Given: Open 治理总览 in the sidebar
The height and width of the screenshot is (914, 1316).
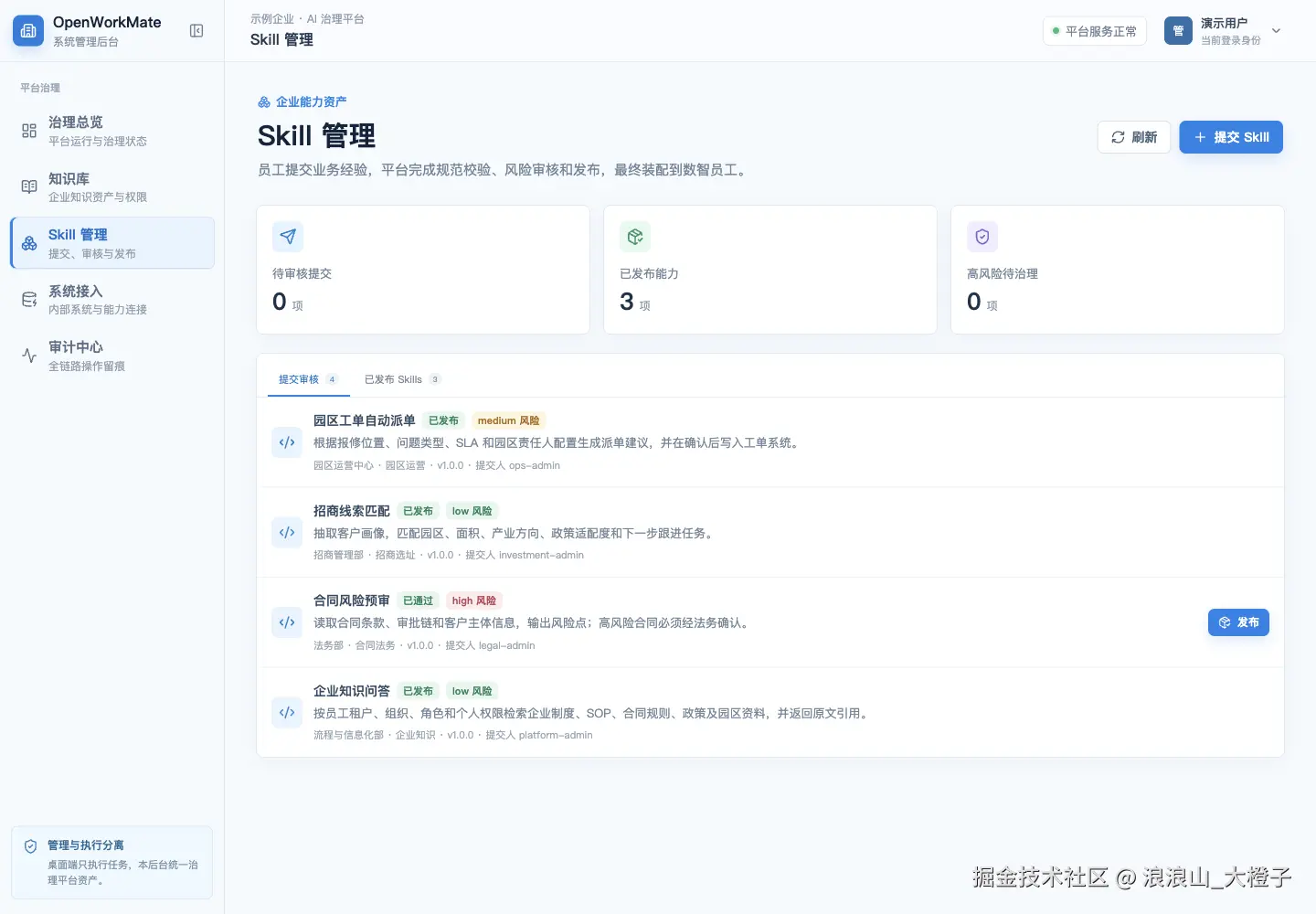Looking at the screenshot, I should pyautogui.click(x=112, y=131).
